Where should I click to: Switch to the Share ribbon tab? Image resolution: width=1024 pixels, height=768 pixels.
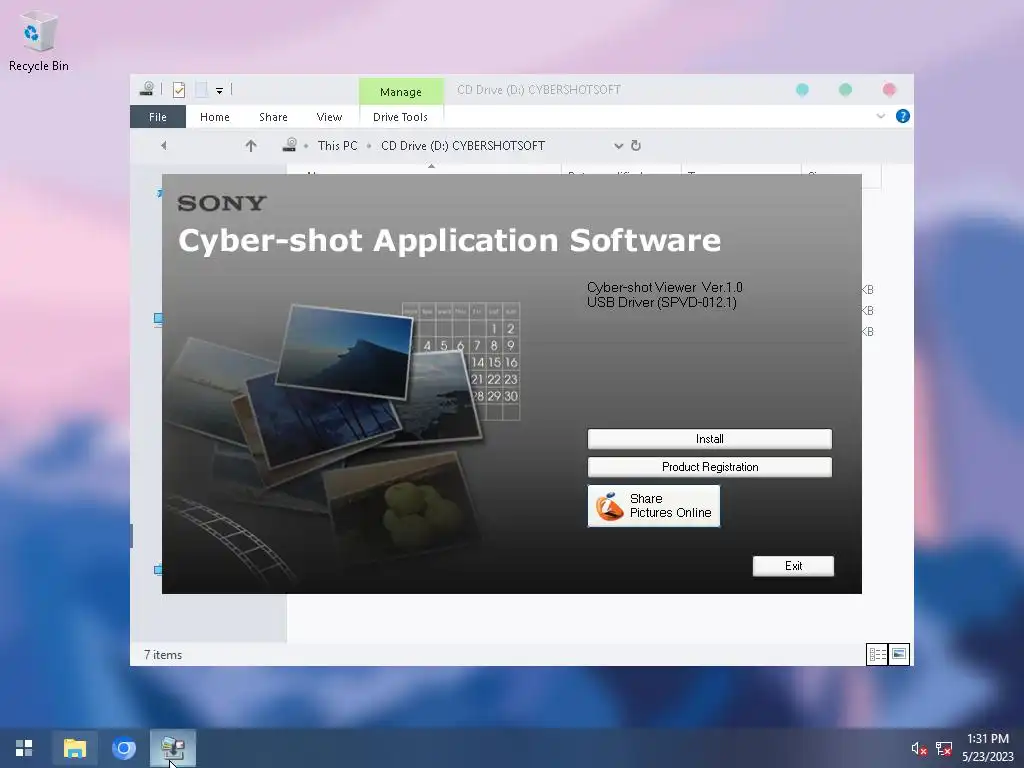click(273, 117)
